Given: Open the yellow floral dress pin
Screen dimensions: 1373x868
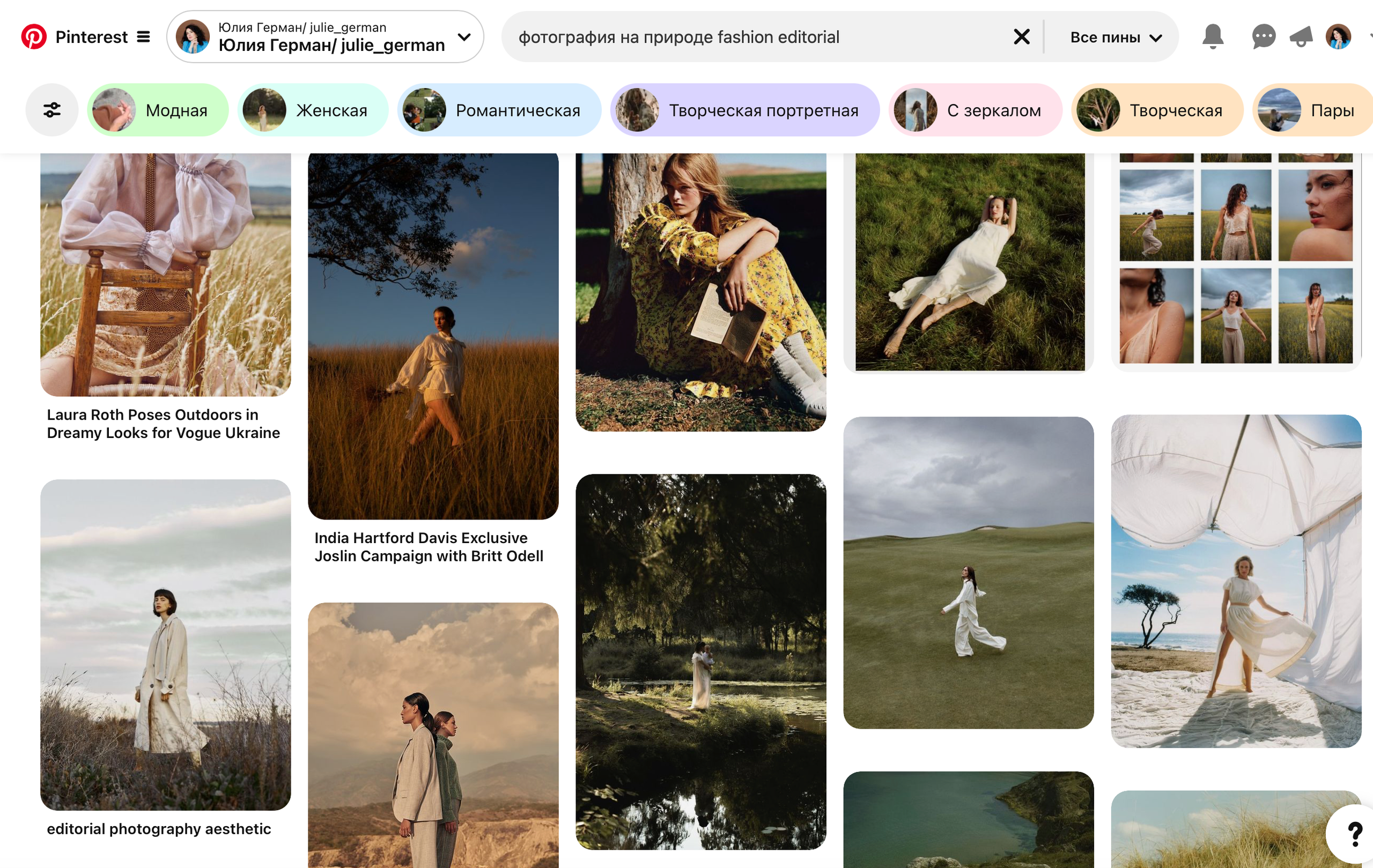Looking at the screenshot, I should (x=700, y=291).
